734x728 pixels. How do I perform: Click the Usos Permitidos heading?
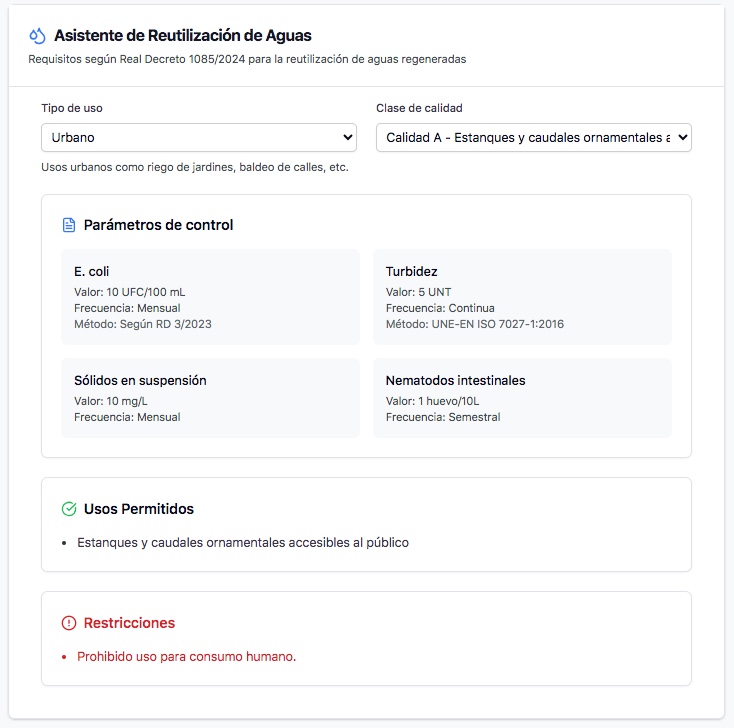pyautogui.click(x=139, y=509)
